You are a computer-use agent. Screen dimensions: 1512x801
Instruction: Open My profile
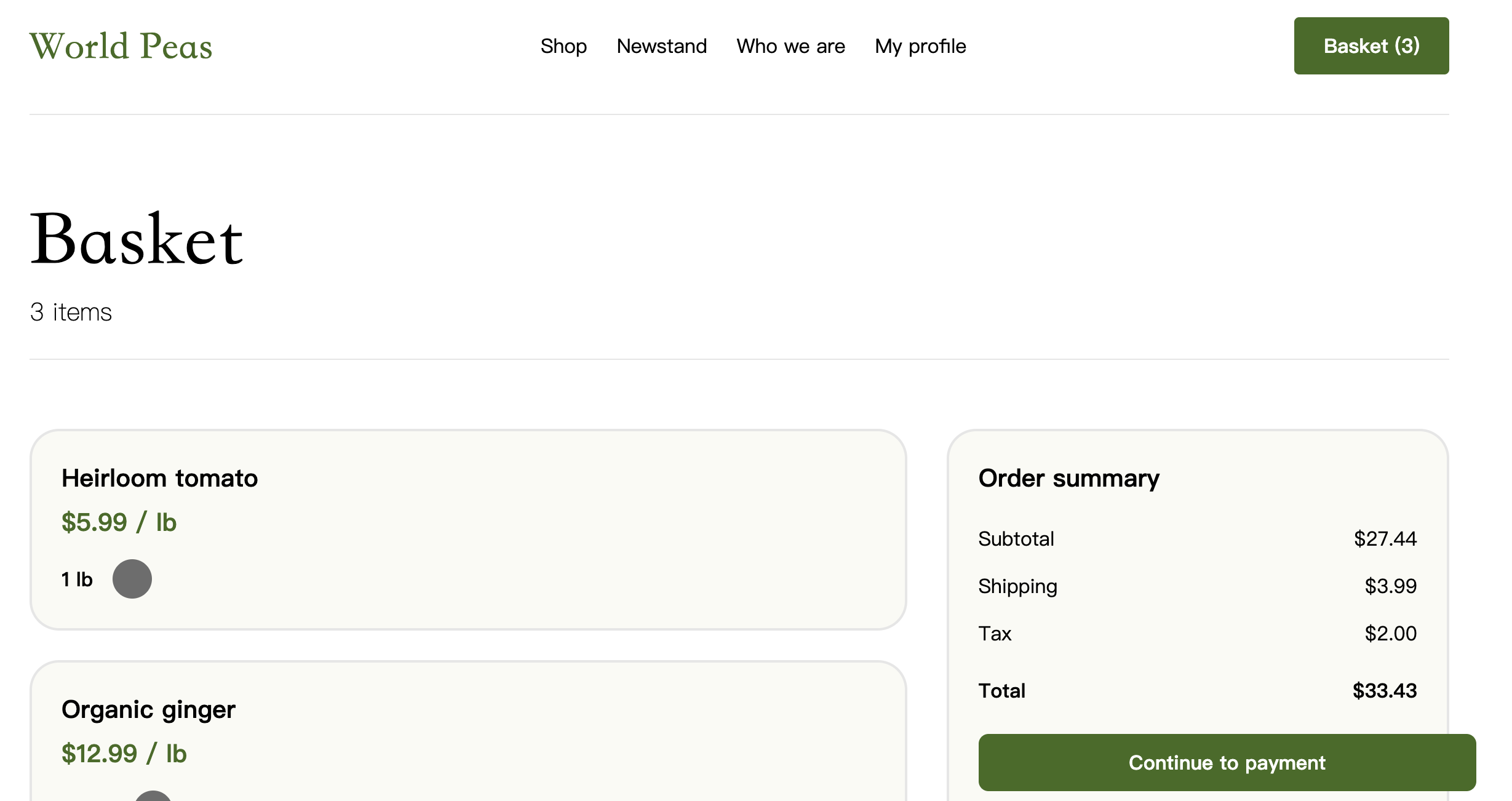point(920,46)
